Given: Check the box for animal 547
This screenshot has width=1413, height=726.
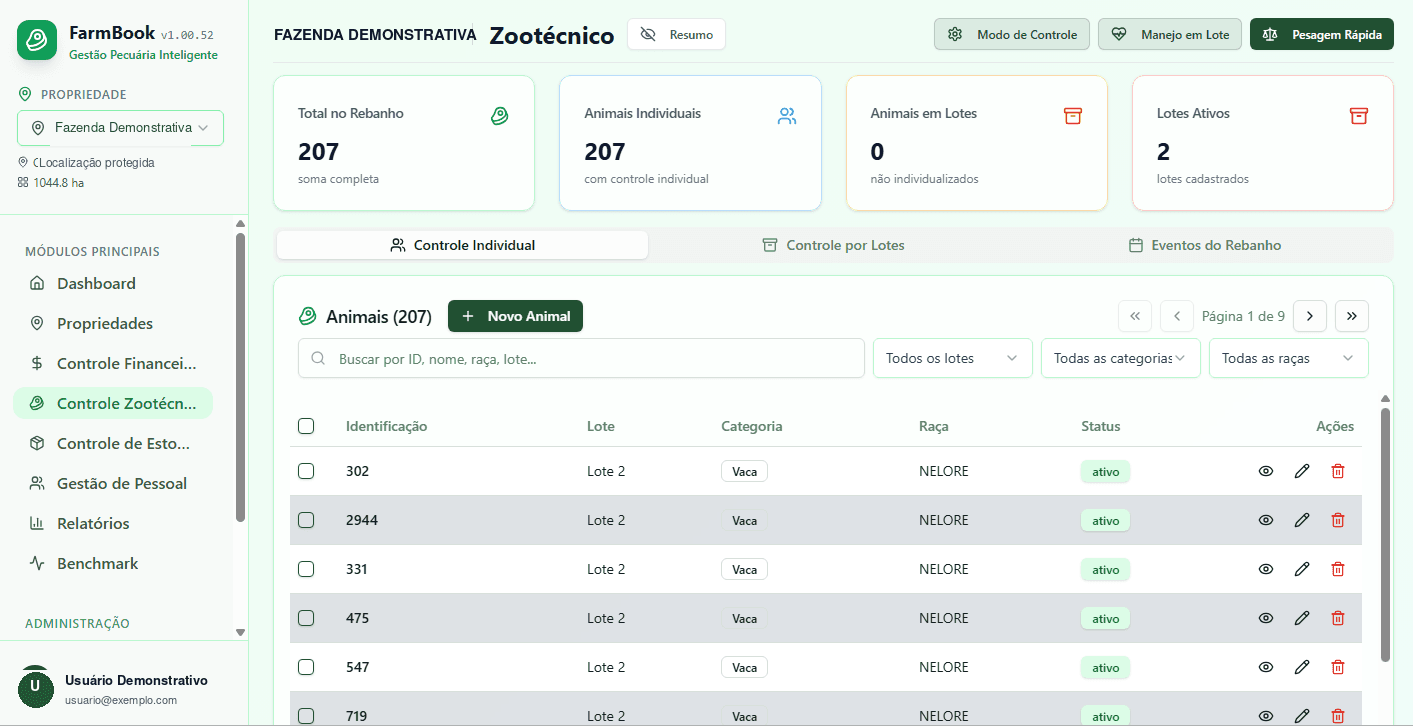Looking at the screenshot, I should click(306, 667).
